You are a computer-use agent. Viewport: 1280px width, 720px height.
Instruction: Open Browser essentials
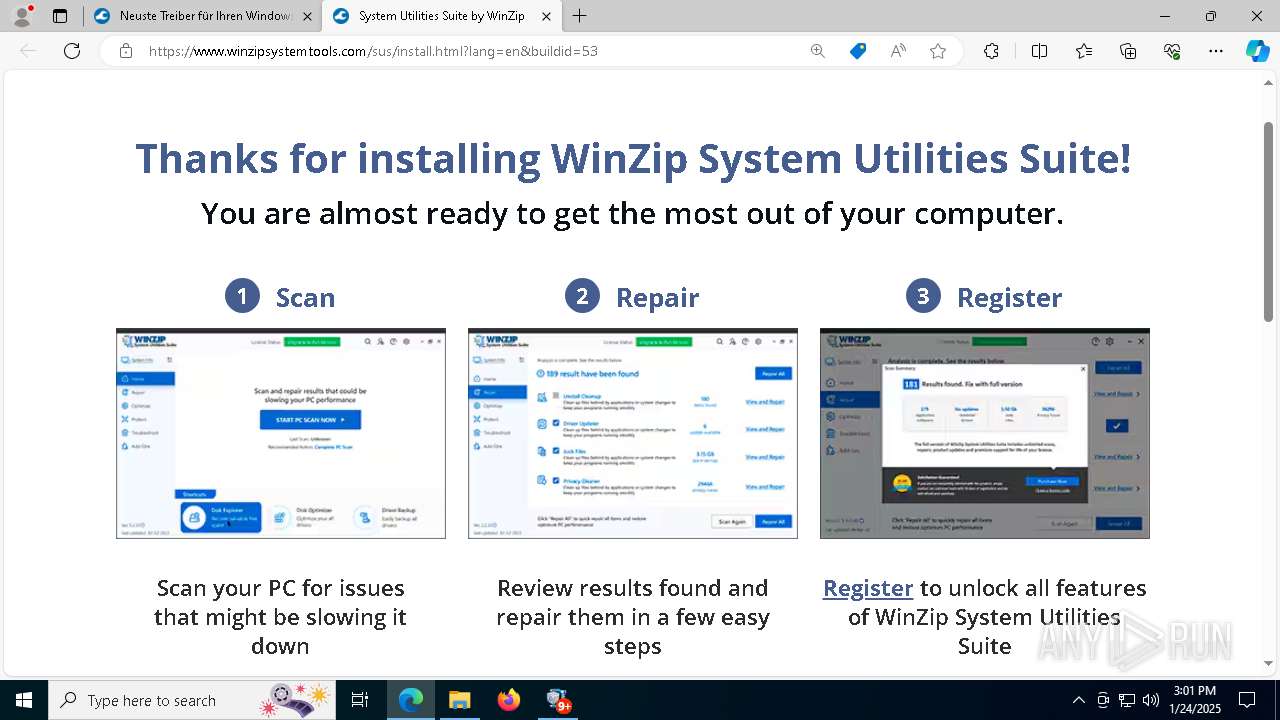pyautogui.click(x=1172, y=51)
